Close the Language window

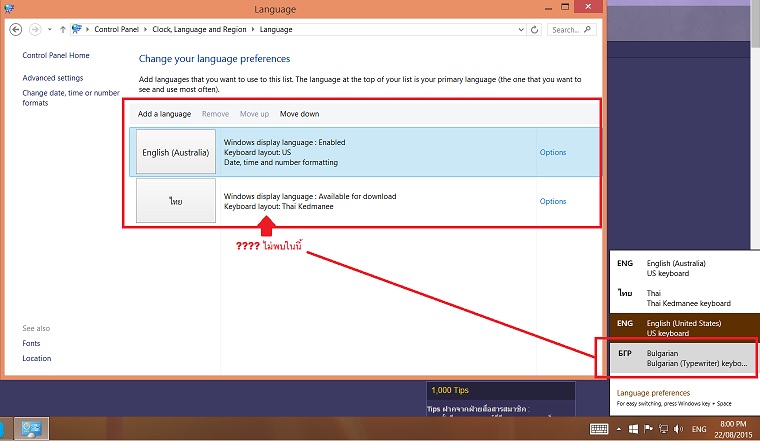[588, 7]
